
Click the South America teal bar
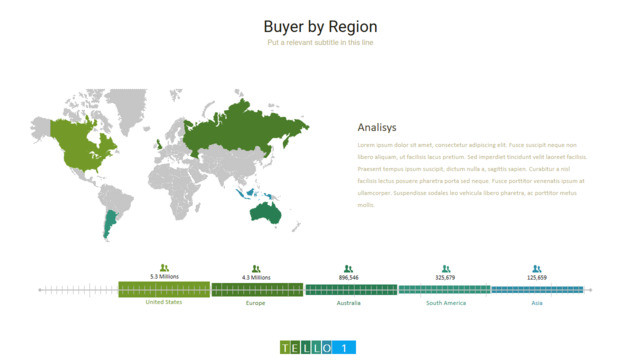click(444, 290)
